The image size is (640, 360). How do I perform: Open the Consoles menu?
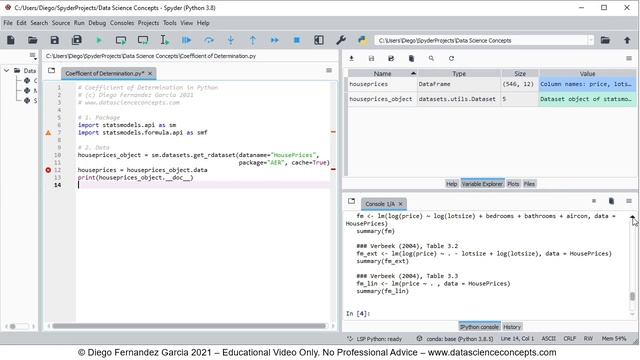[122, 23]
